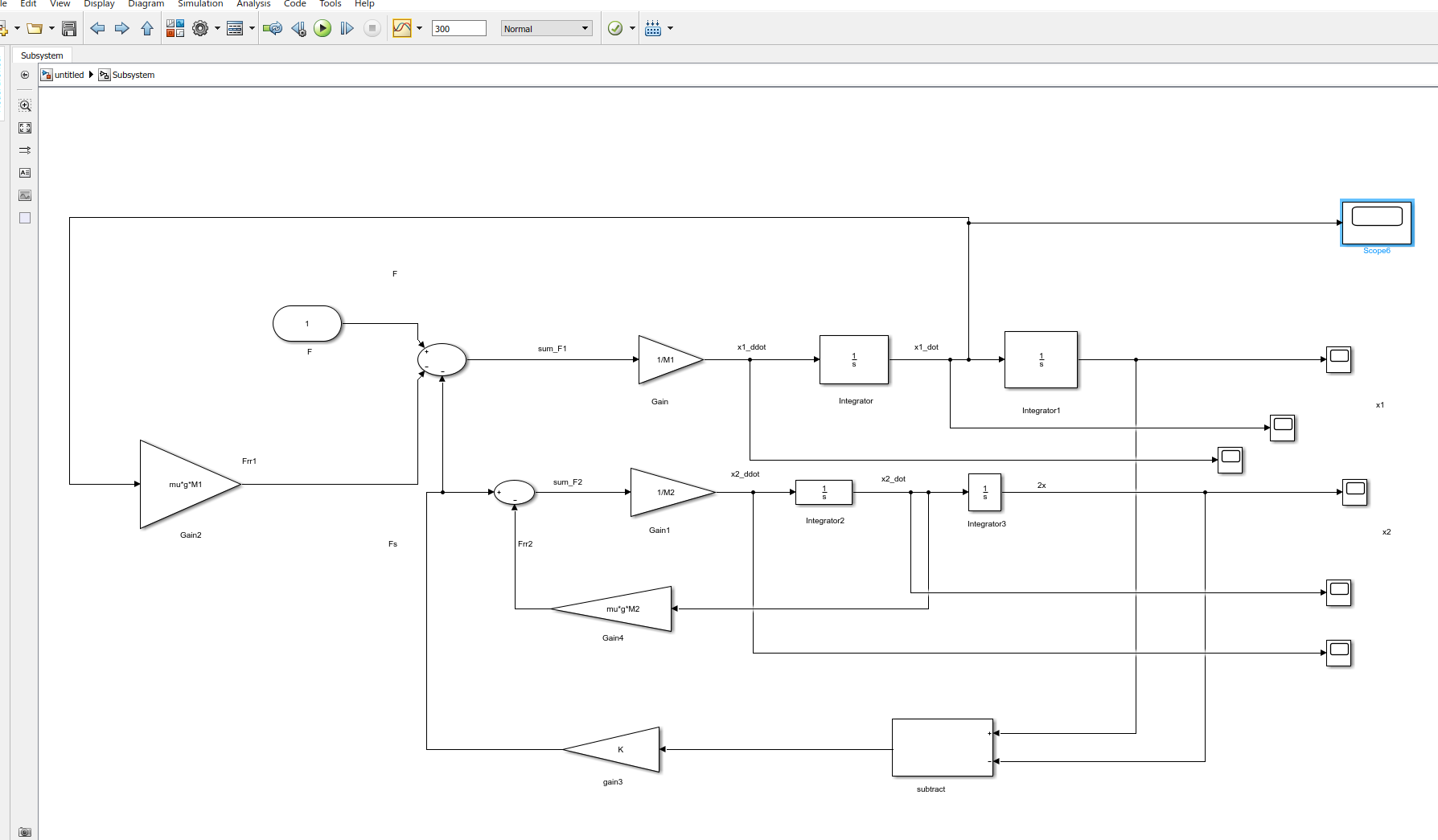Save the model with the floppy icon

click(69, 29)
